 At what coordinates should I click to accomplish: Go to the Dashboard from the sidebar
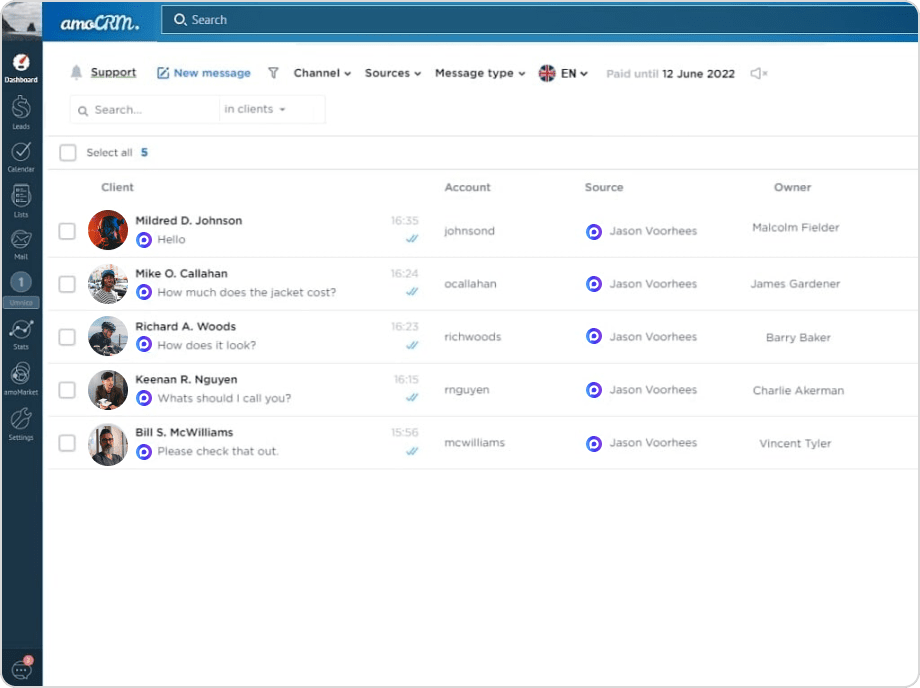[21, 63]
